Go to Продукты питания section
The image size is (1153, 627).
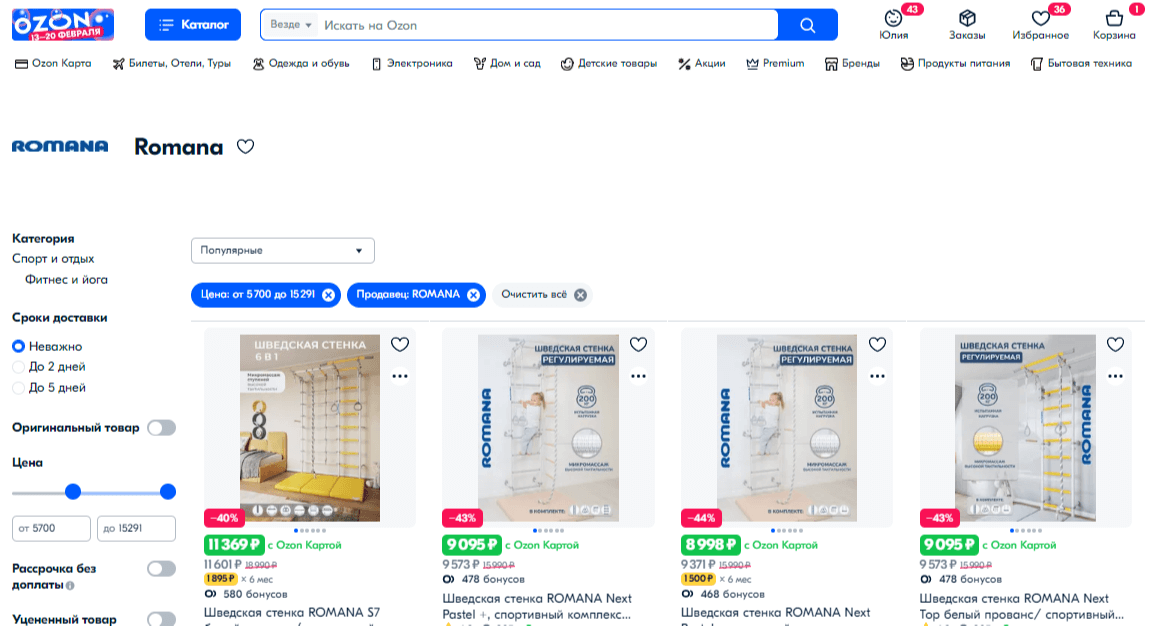[955, 64]
